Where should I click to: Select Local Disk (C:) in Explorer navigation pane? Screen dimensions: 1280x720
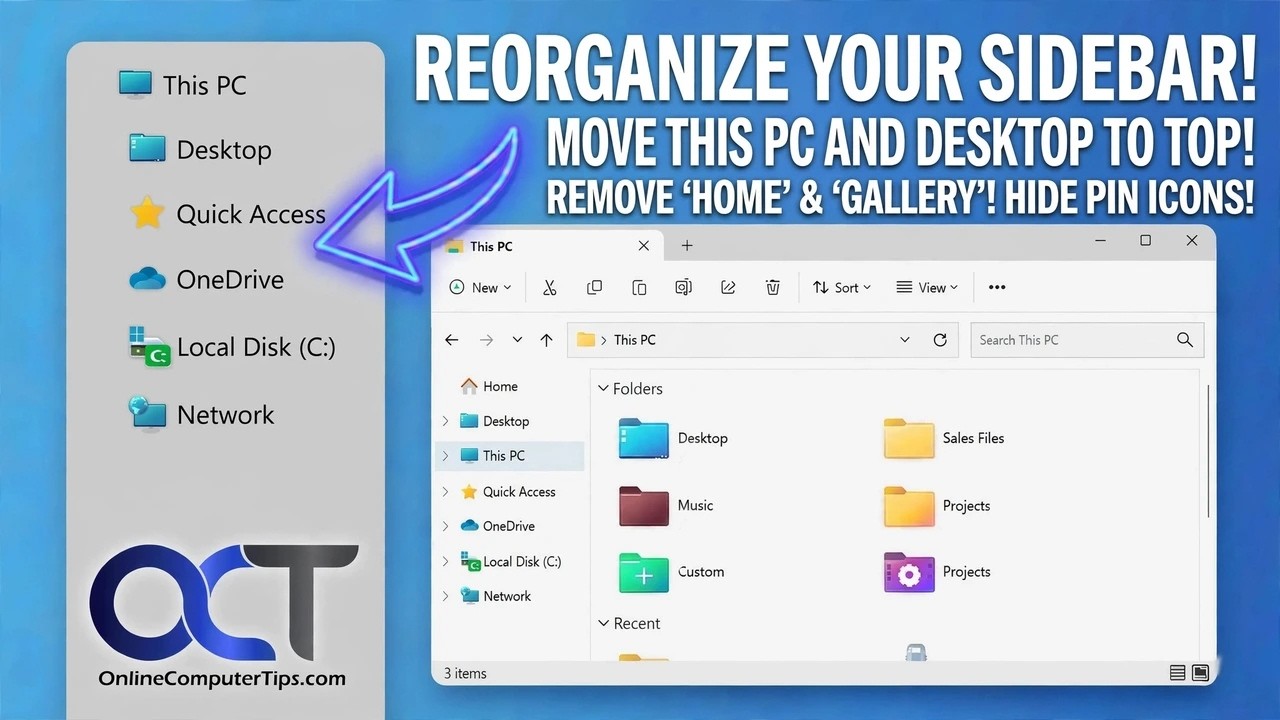(x=510, y=561)
